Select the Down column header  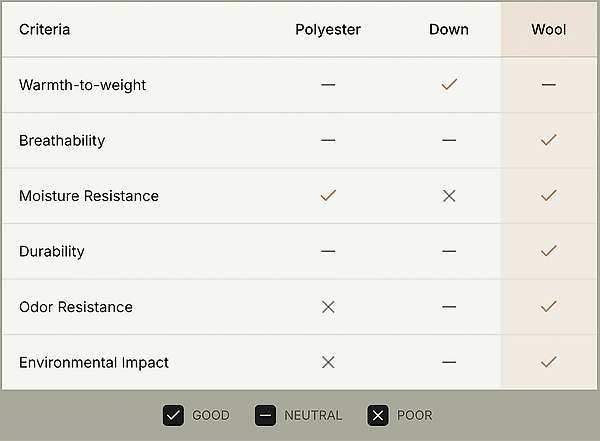pos(448,29)
